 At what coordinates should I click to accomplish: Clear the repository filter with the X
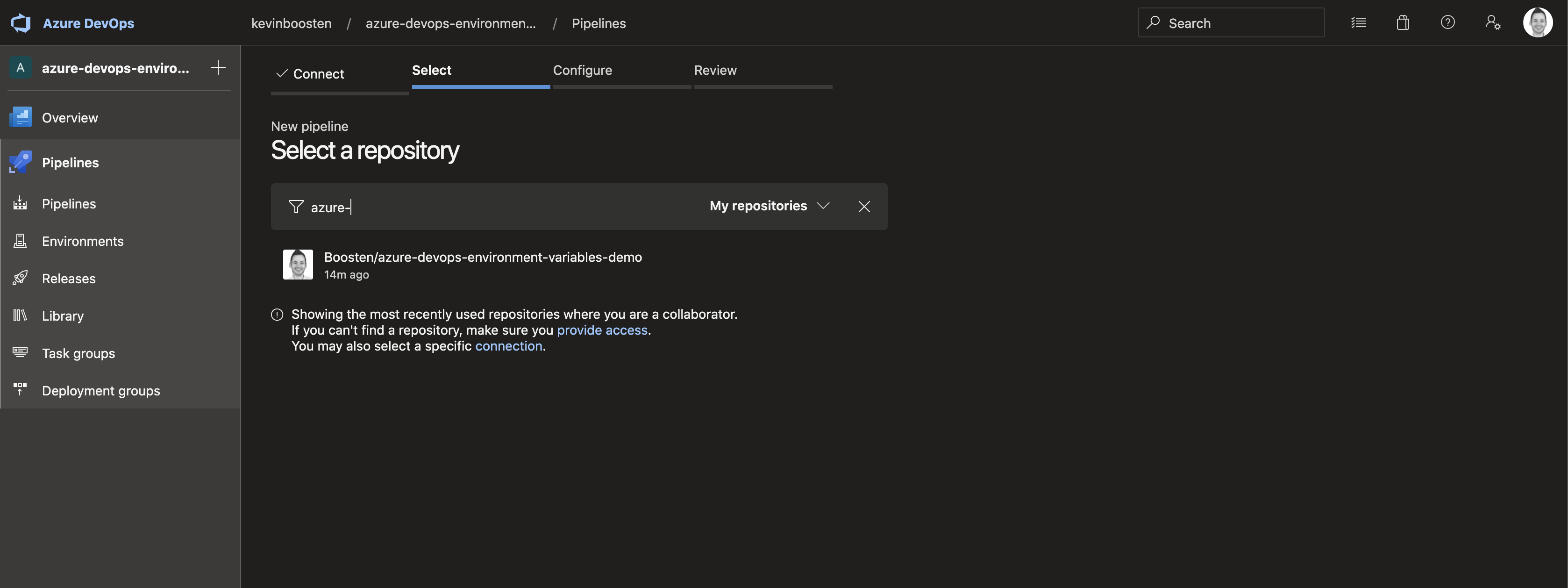pos(864,206)
